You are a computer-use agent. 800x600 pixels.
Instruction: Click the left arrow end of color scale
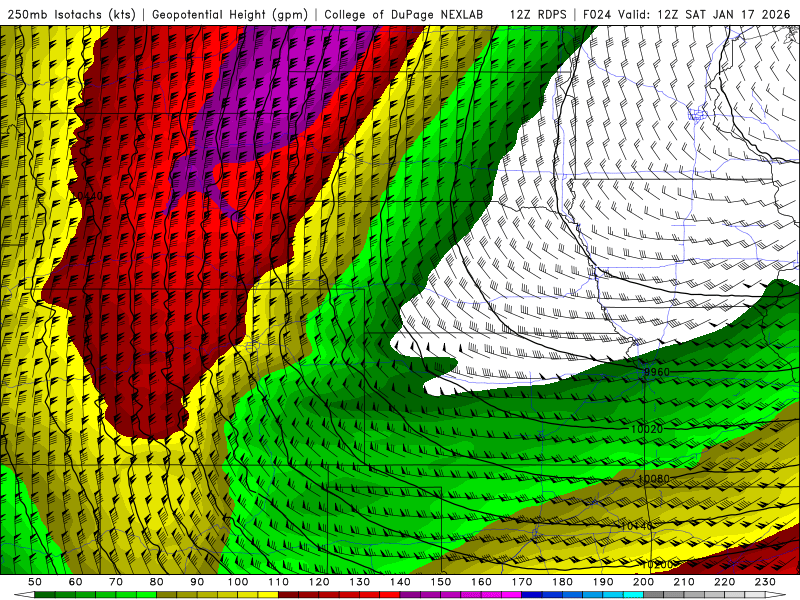[x=24, y=594]
